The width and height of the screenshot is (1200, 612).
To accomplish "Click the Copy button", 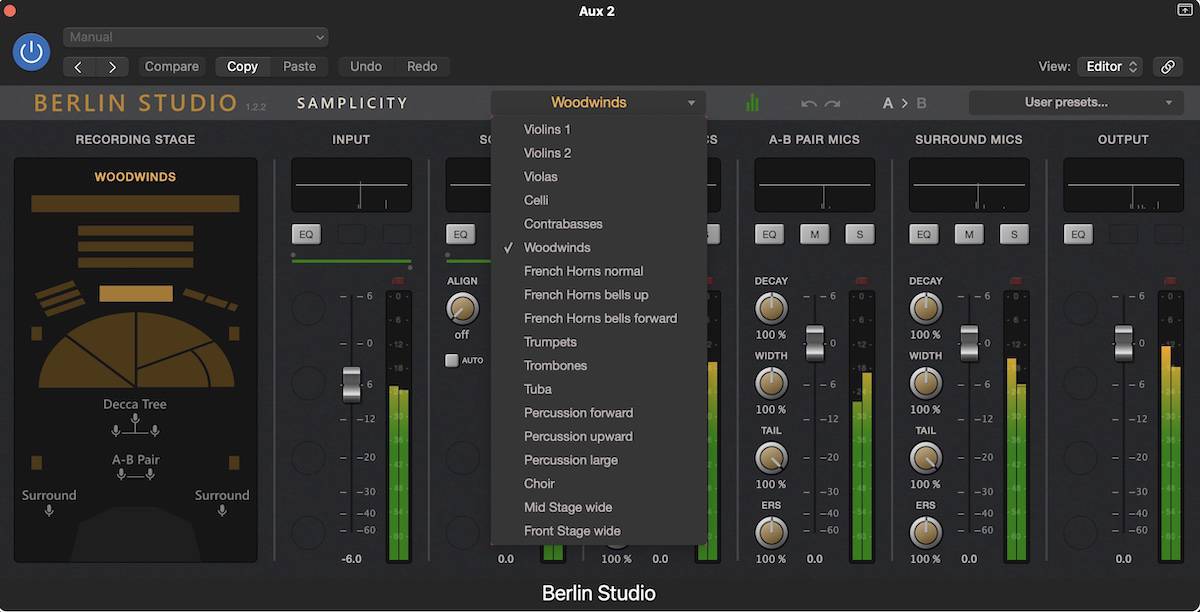I will 242,67.
